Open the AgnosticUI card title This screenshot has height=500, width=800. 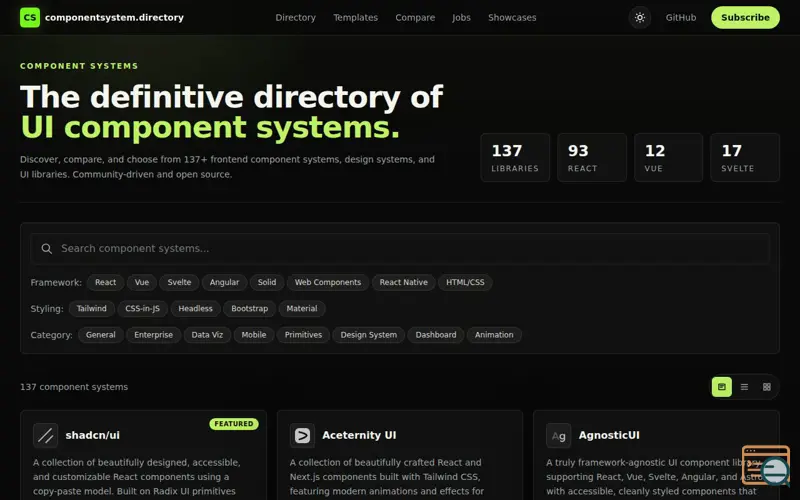point(609,435)
